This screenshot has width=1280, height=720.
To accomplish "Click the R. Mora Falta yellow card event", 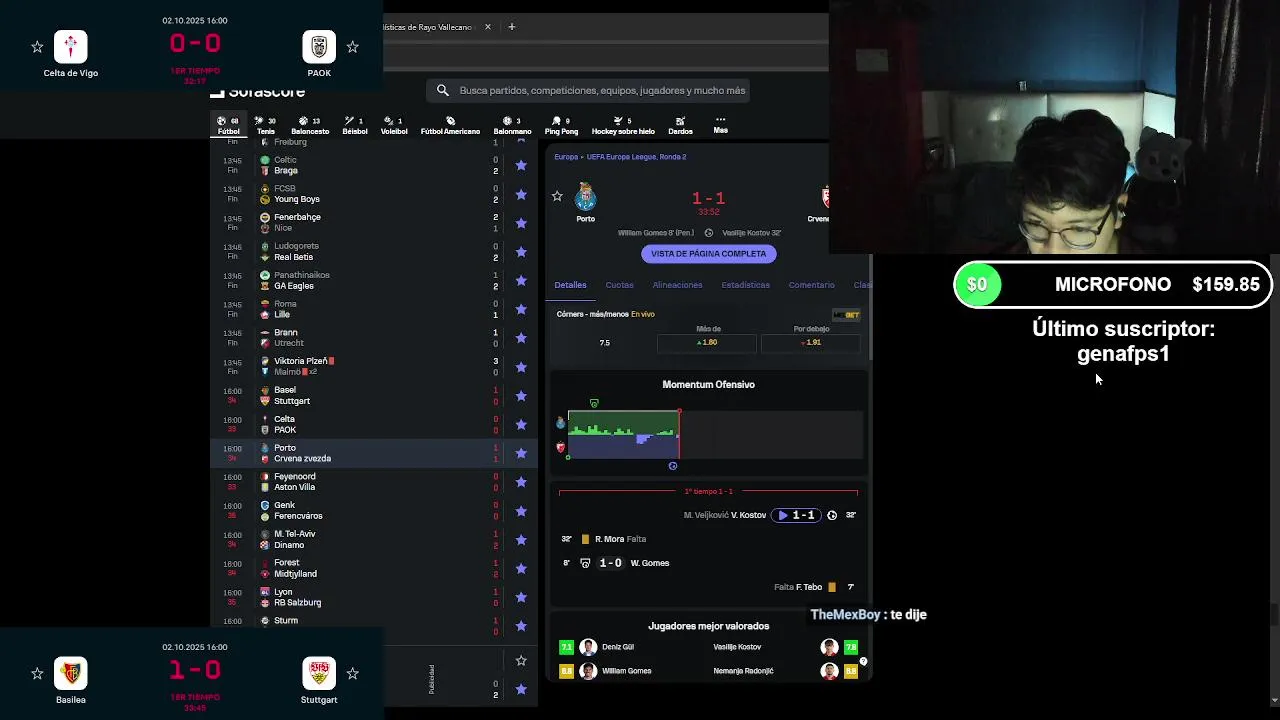I will tap(605, 539).
